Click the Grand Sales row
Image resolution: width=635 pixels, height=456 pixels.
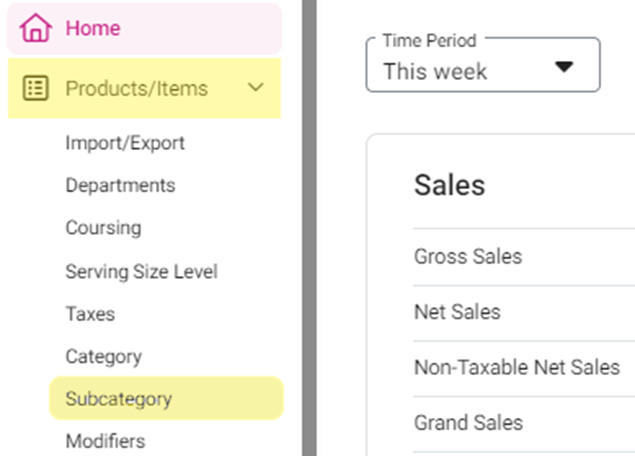click(x=524, y=424)
